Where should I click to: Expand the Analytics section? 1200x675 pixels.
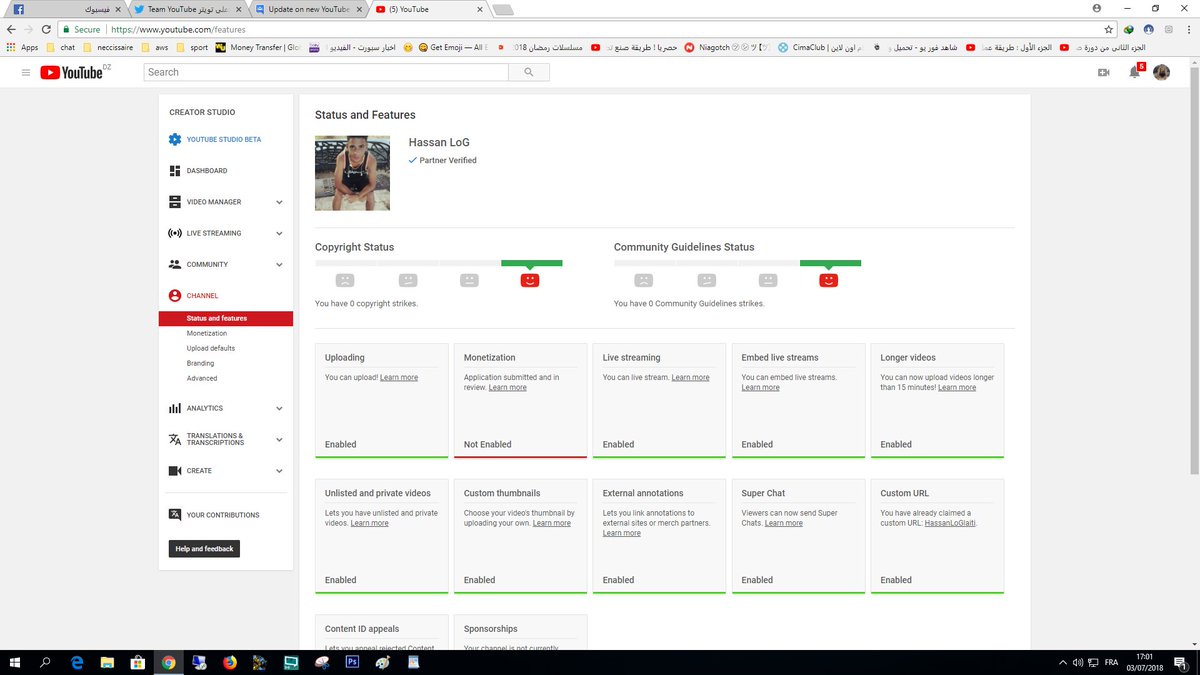(x=279, y=408)
